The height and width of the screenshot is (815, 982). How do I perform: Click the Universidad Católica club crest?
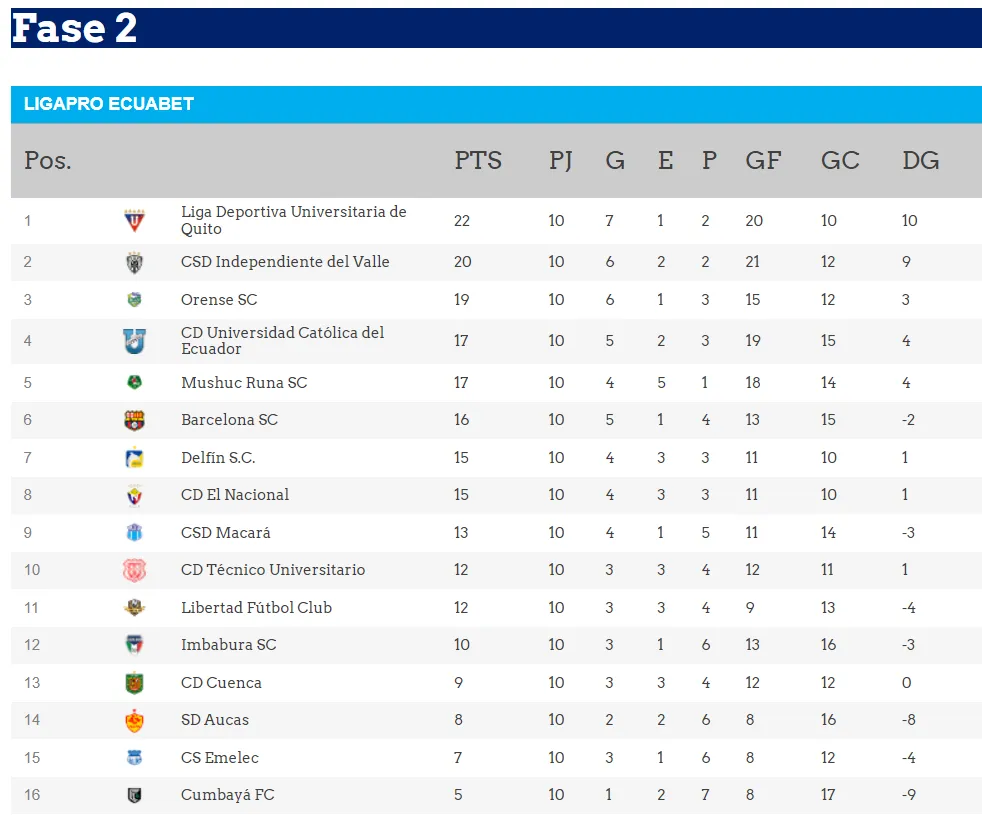point(134,341)
